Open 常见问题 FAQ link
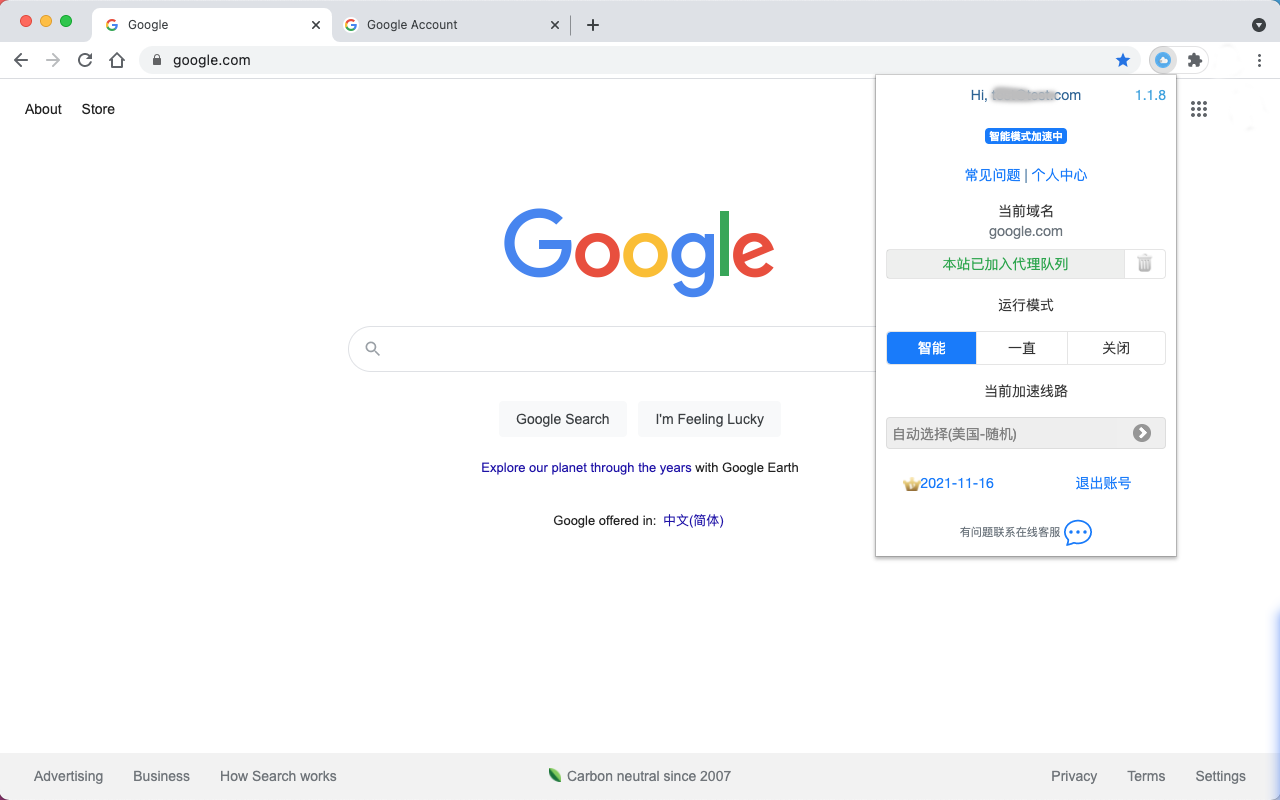Image resolution: width=1280 pixels, height=800 pixels. tap(992, 175)
